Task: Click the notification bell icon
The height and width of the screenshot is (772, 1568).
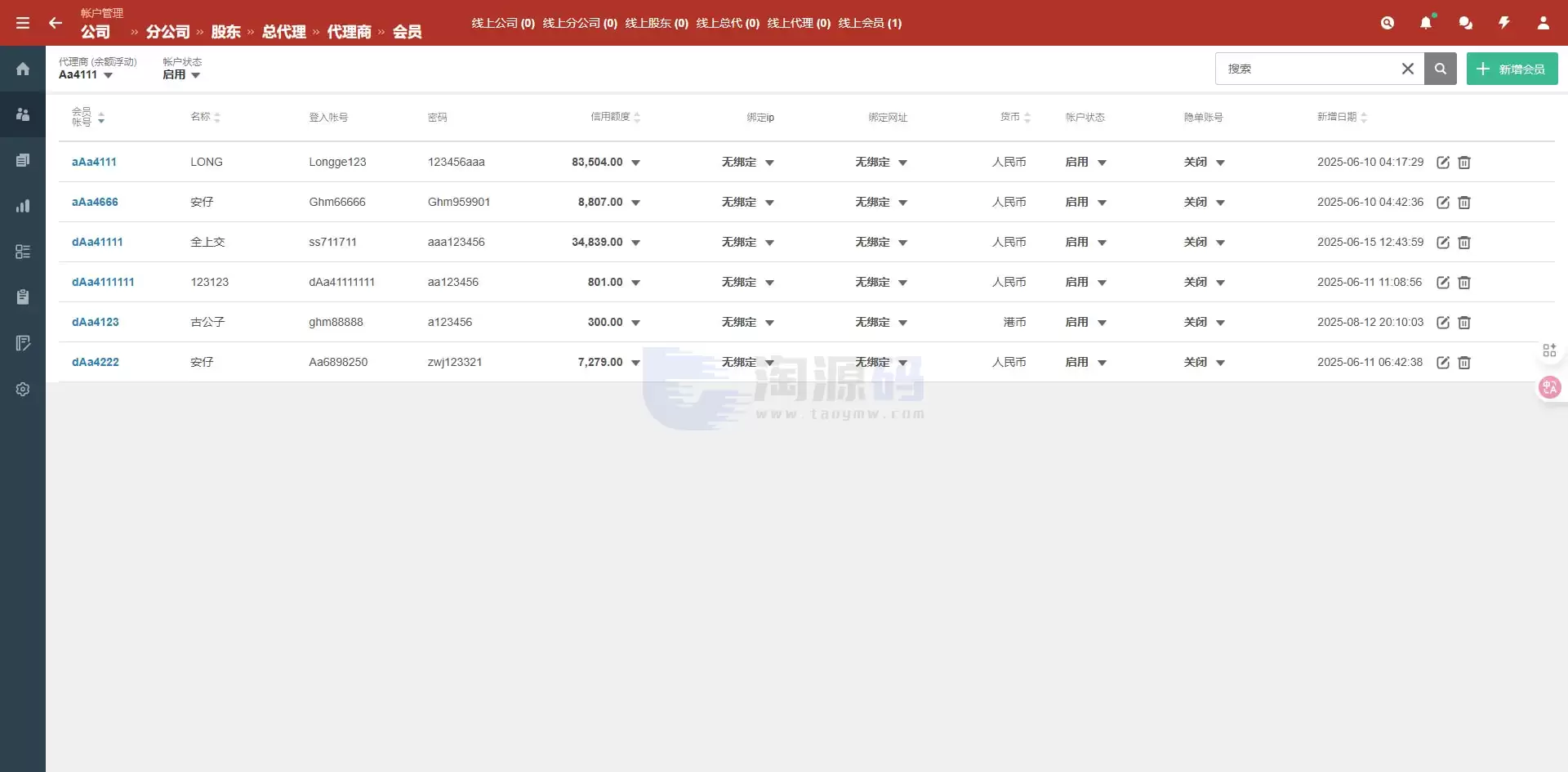Action: (x=1426, y=23)
